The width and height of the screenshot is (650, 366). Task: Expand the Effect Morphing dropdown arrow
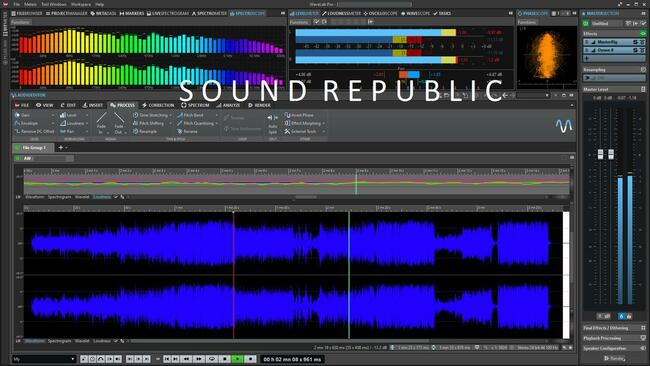[x=323, y=124]
